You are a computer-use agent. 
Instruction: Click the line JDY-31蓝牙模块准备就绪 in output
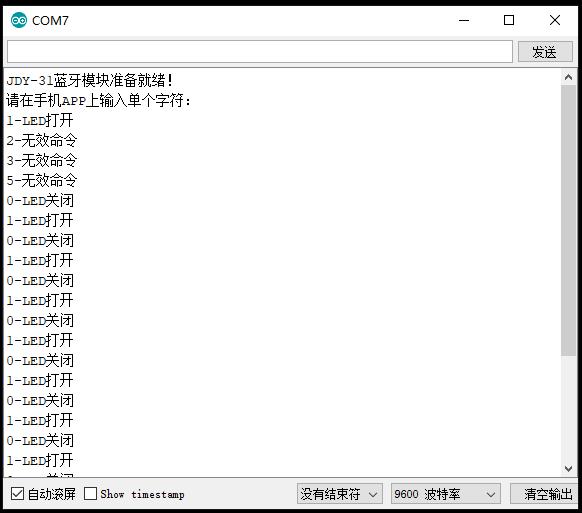(89, 80)
